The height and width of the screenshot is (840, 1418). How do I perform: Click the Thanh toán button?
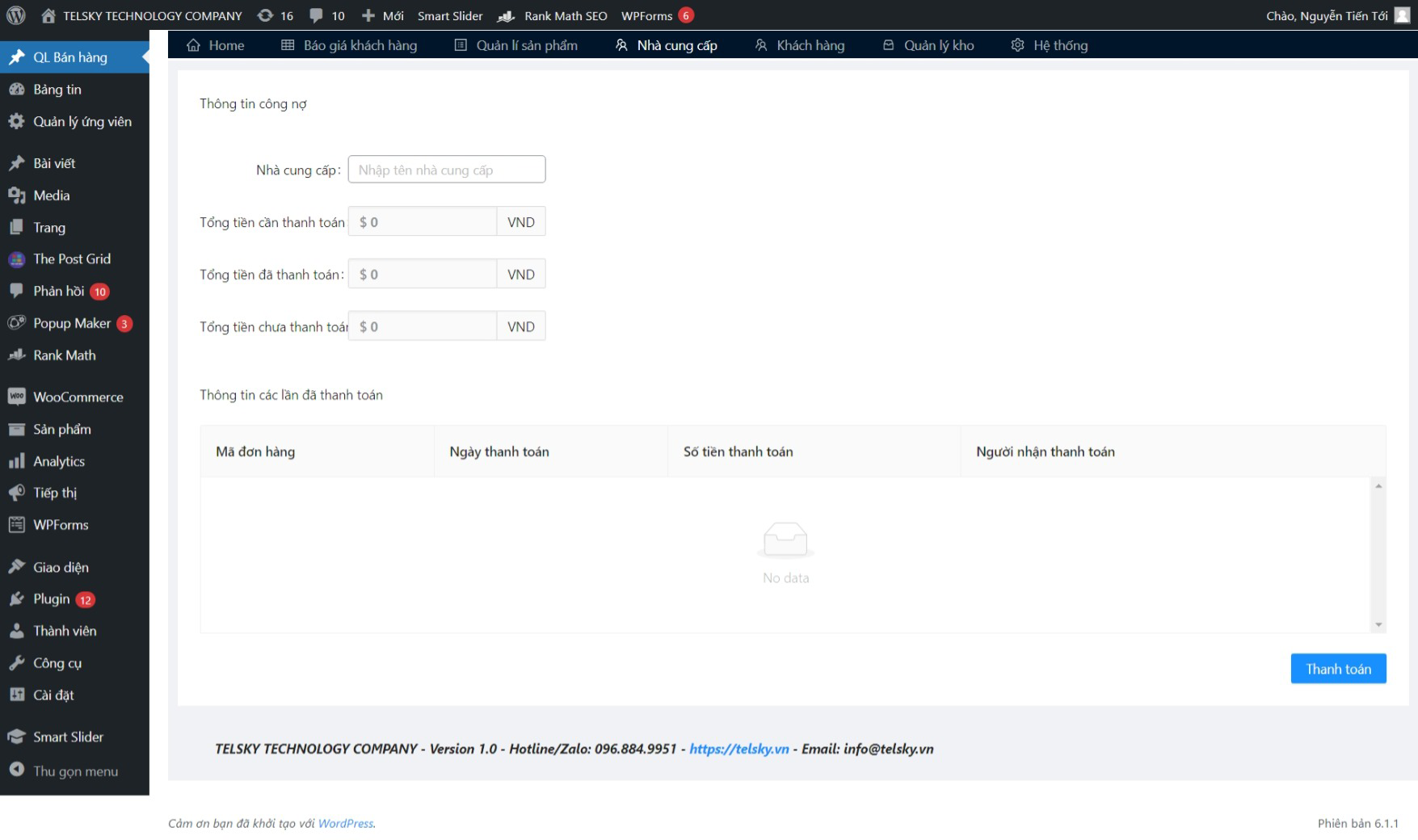1338,669
